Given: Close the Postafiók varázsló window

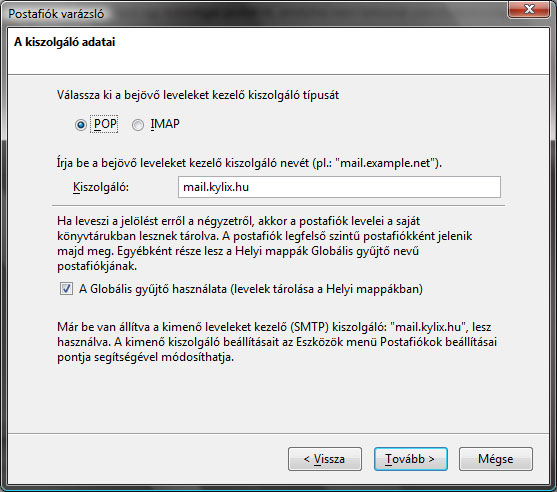Looking at the screenshot, I should point(529,9).
